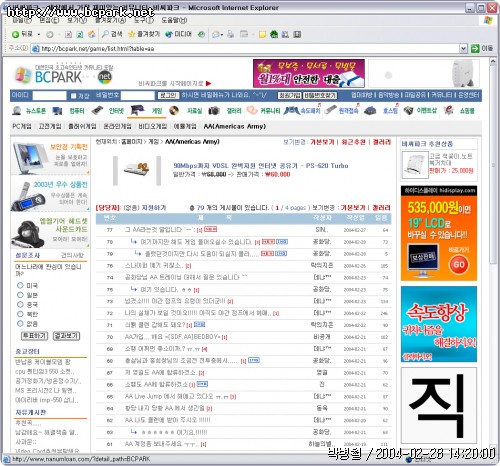500x466 pixels.
Task: Click the 결과보기 view-results button
Action: click(67, 336)
